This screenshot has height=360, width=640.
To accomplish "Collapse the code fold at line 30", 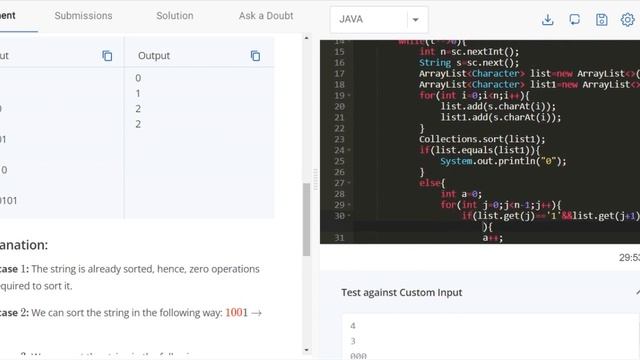I will [349, 216].
